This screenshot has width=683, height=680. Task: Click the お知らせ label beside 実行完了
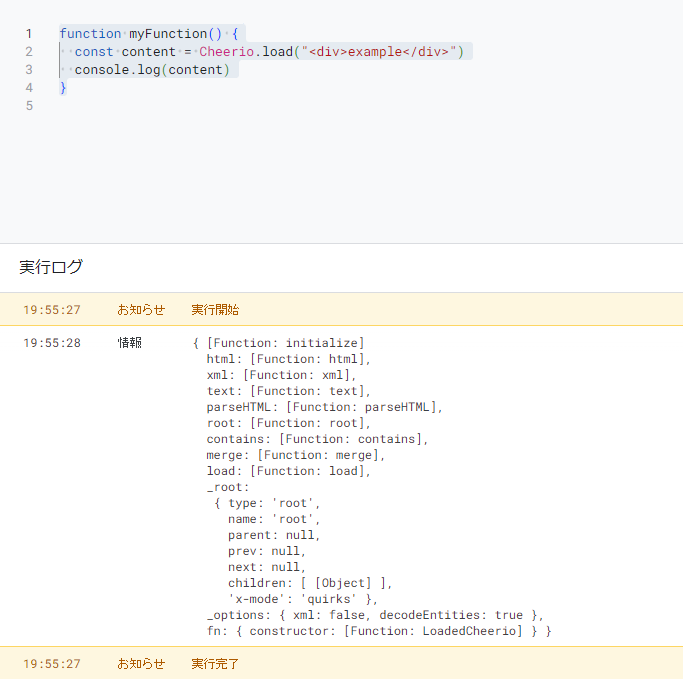[x=141, y=663]
